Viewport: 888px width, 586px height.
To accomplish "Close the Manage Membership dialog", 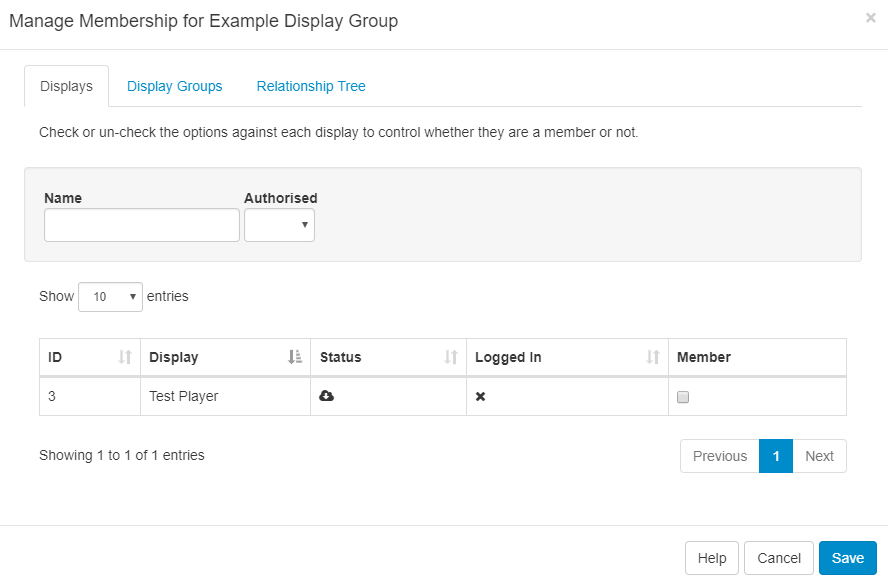I will (x=870, y=17).
